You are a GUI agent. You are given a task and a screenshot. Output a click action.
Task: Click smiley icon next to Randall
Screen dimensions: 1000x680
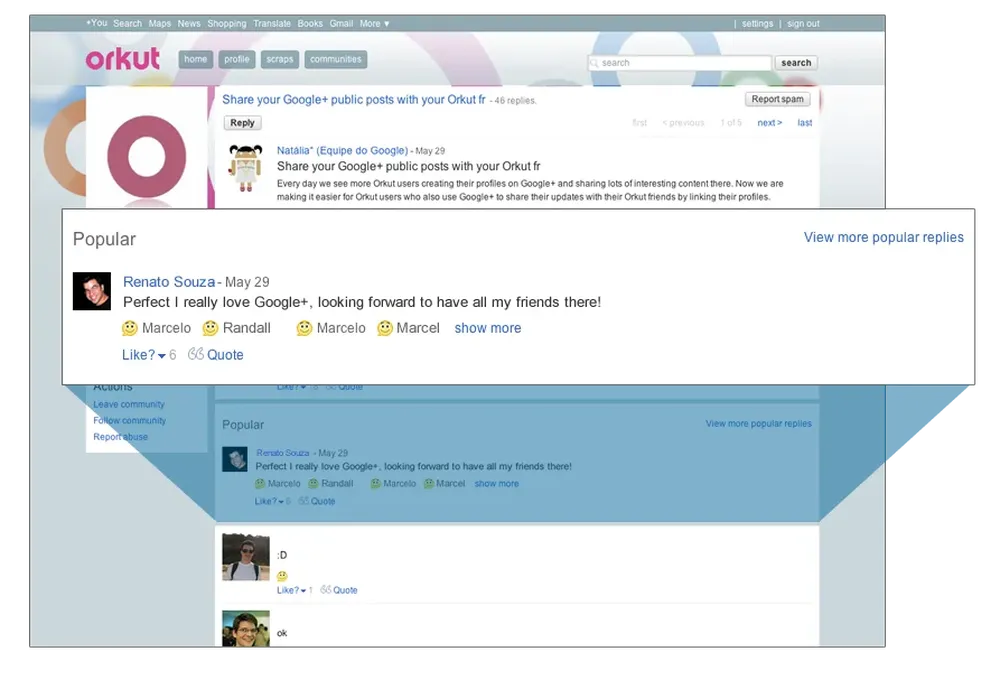(x=210, y=328)
